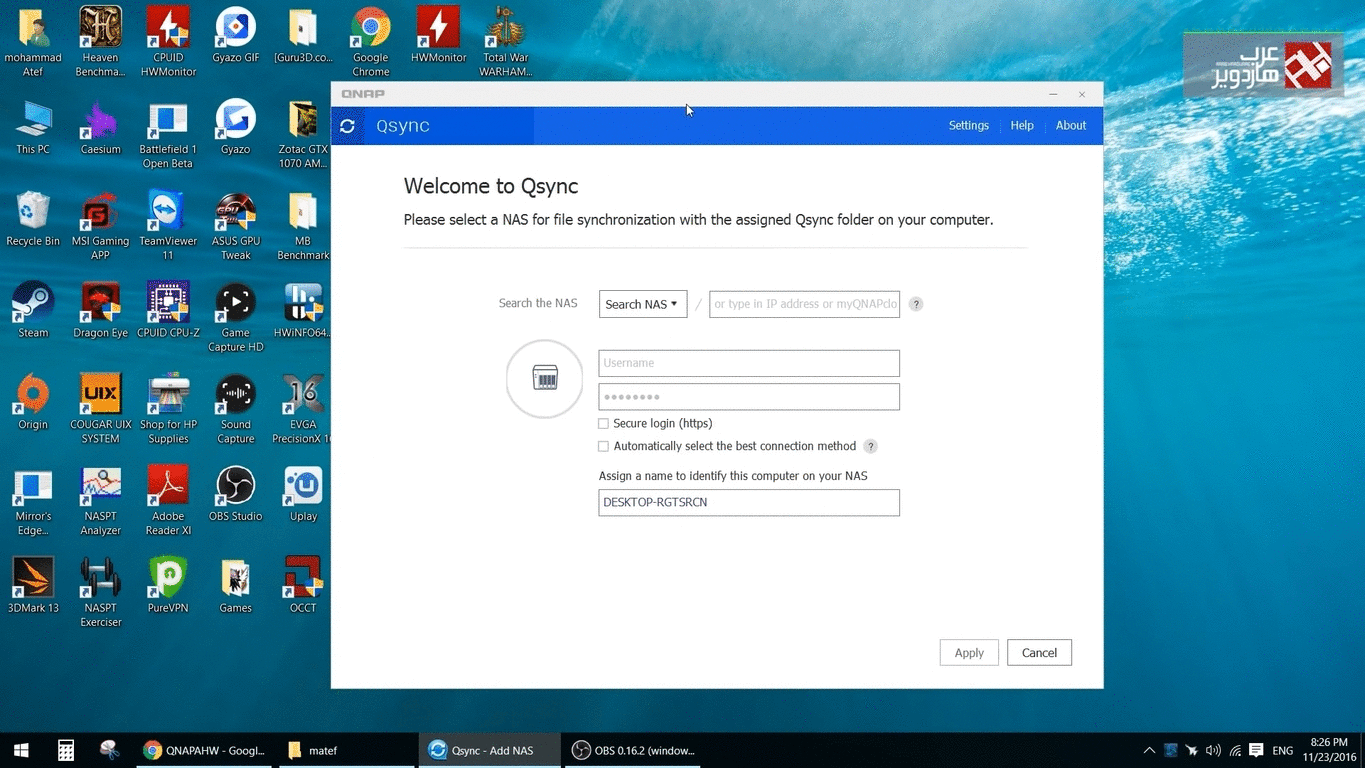The width and height of the screenshot is (1365, 768).
Task: Select the MSI Gaming APP icon
Action: point(100,226)
